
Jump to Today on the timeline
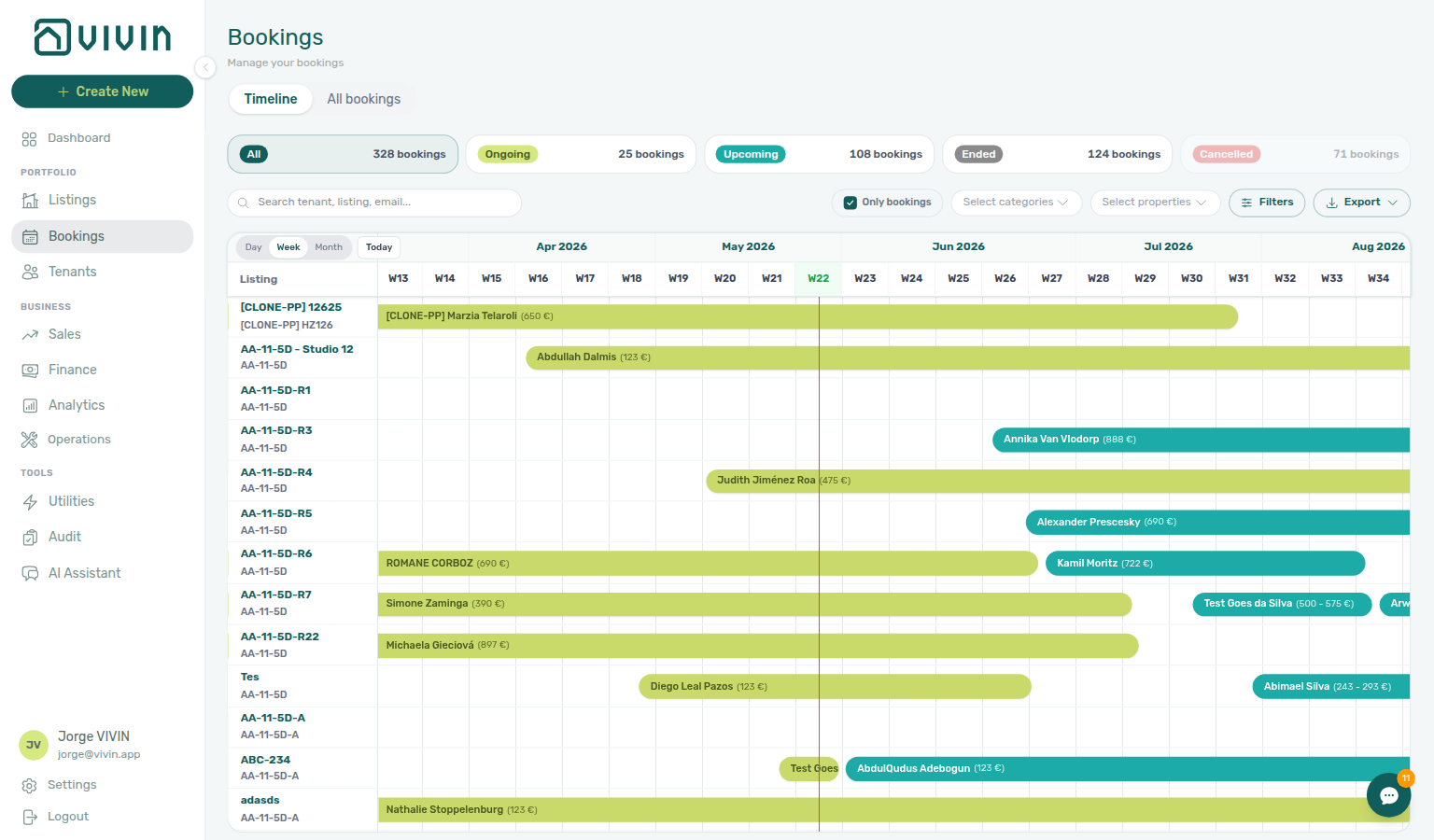(379, 247)
